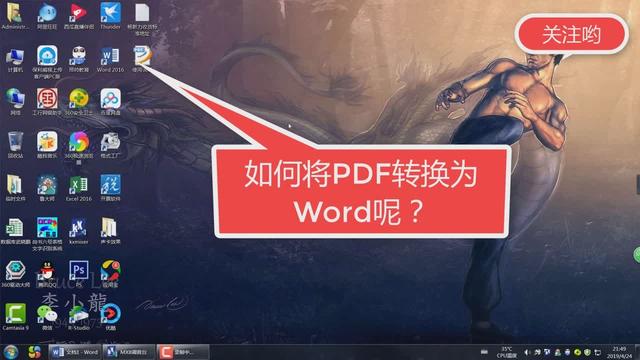Screen dimensions: 640x360
Task: Open the Windows Start menu orb
Action: coord(11,352)
